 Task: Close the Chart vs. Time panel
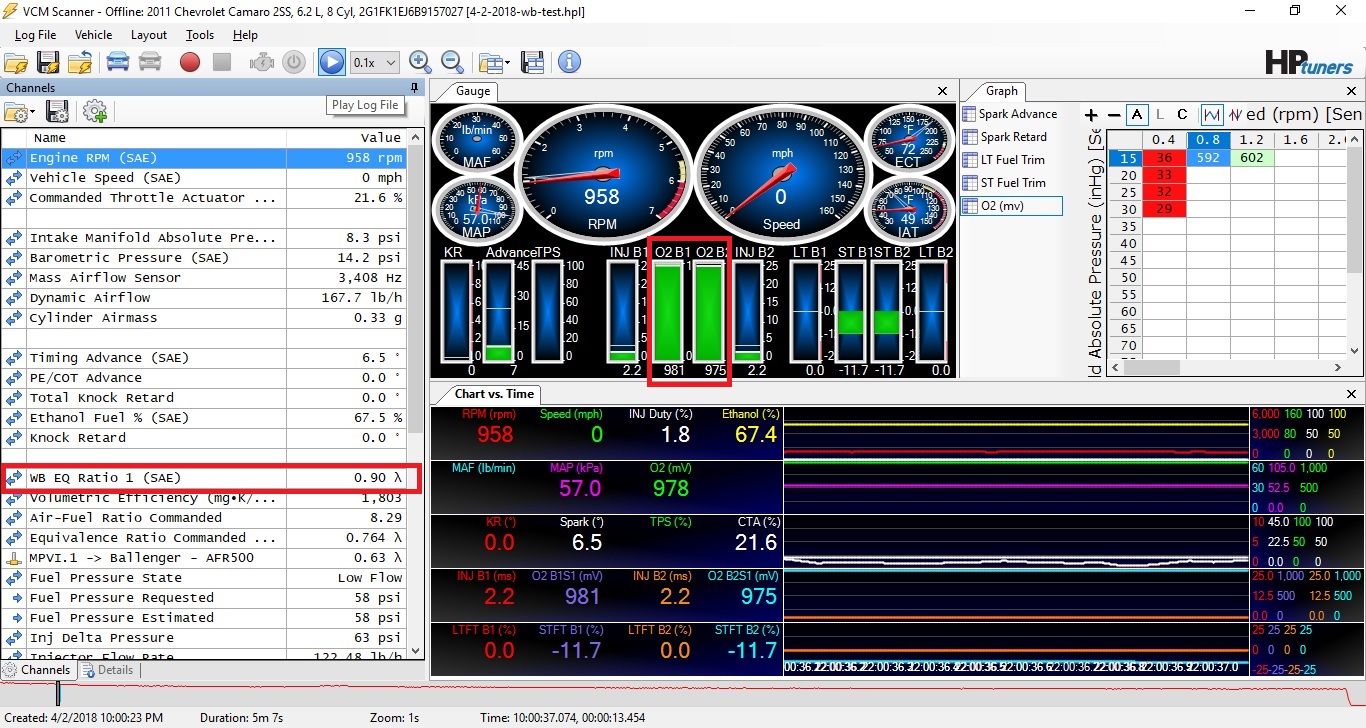coord(1351,394)
